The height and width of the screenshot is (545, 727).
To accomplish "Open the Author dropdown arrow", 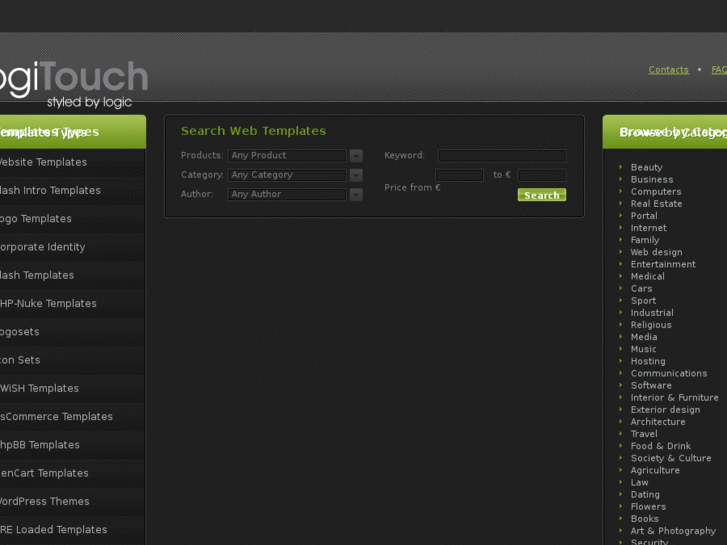I will coord(356,194).
